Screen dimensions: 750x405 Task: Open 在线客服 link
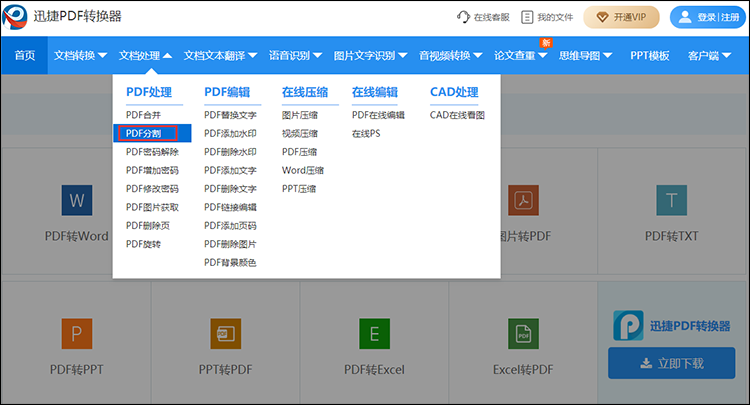pos(484,17)
